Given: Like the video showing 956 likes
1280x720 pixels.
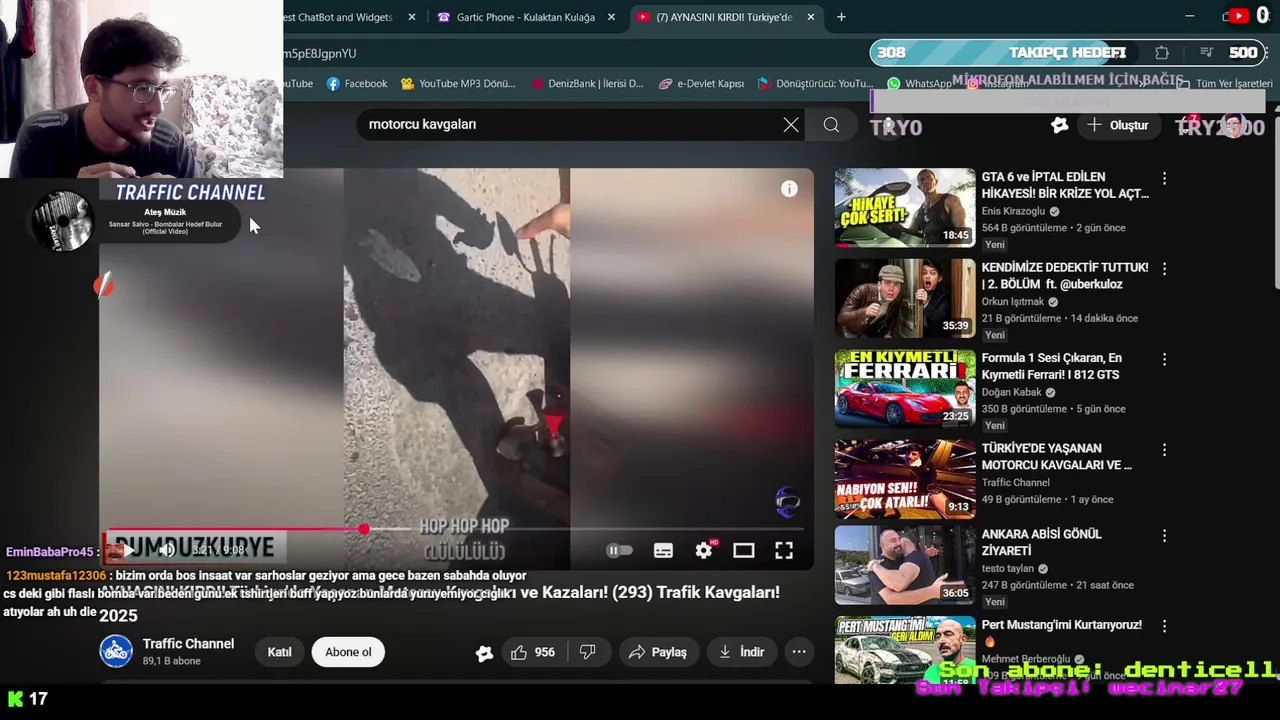Looking at the screenshot, I should click(533, 652).
